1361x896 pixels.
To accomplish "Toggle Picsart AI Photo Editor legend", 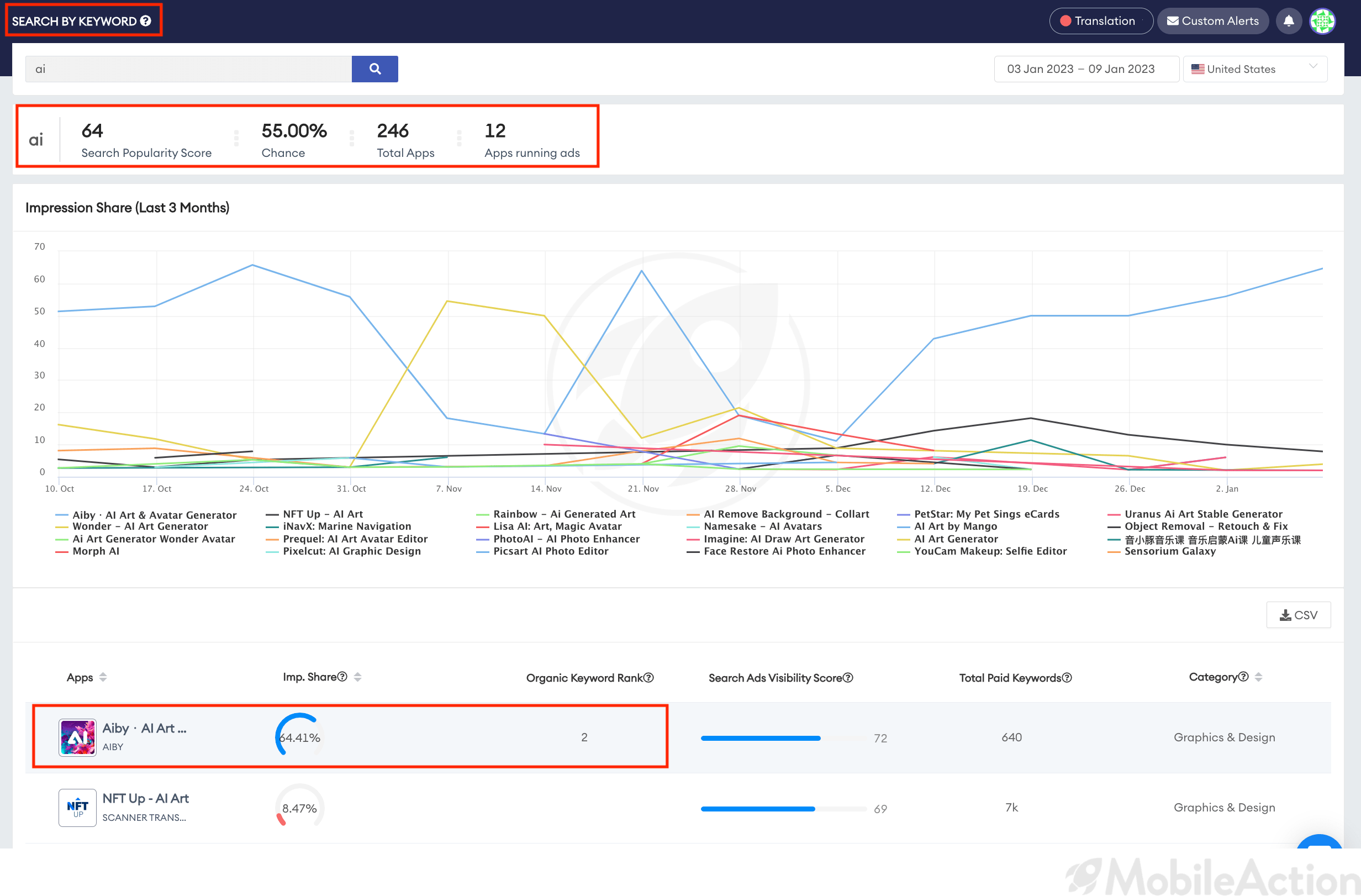I will (x=542, y=551).
